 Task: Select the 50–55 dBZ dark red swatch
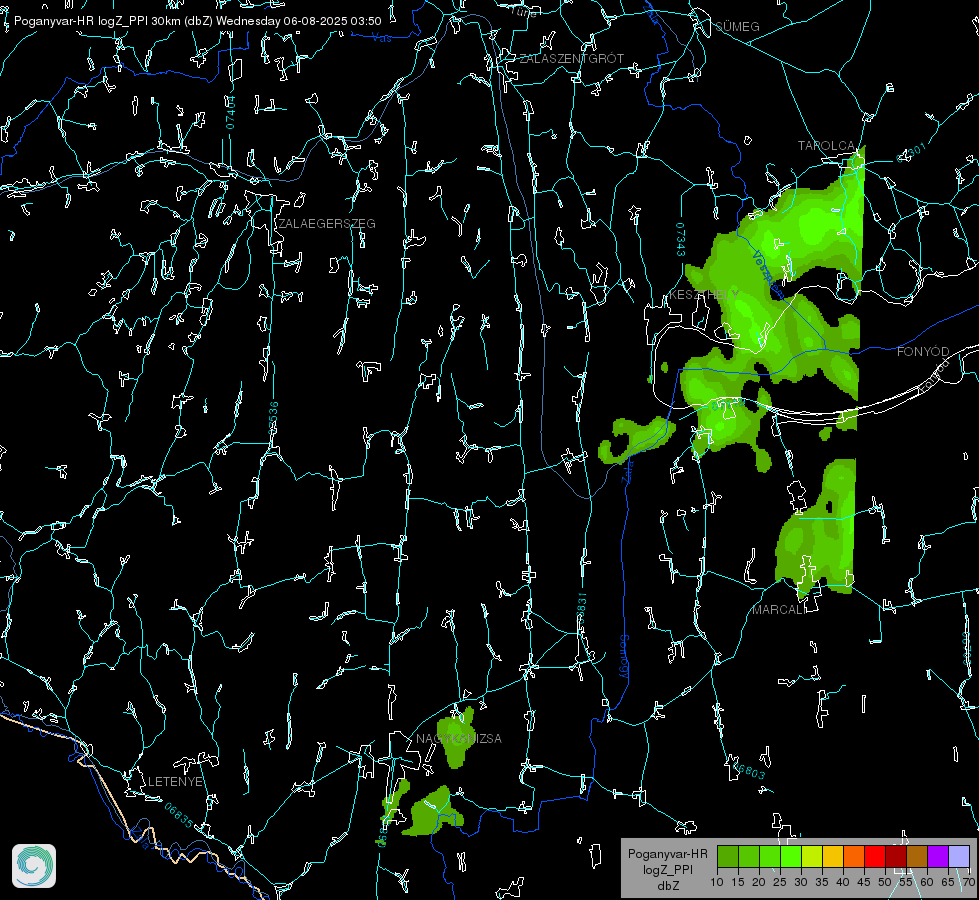(x=896, y=857)
